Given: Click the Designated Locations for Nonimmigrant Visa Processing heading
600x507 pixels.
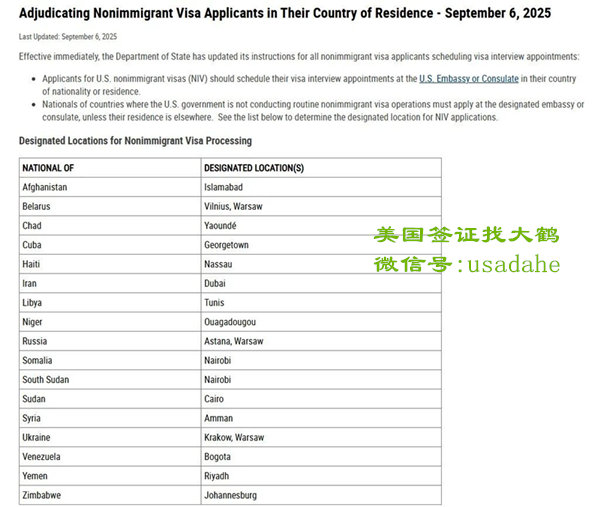Looking at the screenshot, I should coord(135,141).
